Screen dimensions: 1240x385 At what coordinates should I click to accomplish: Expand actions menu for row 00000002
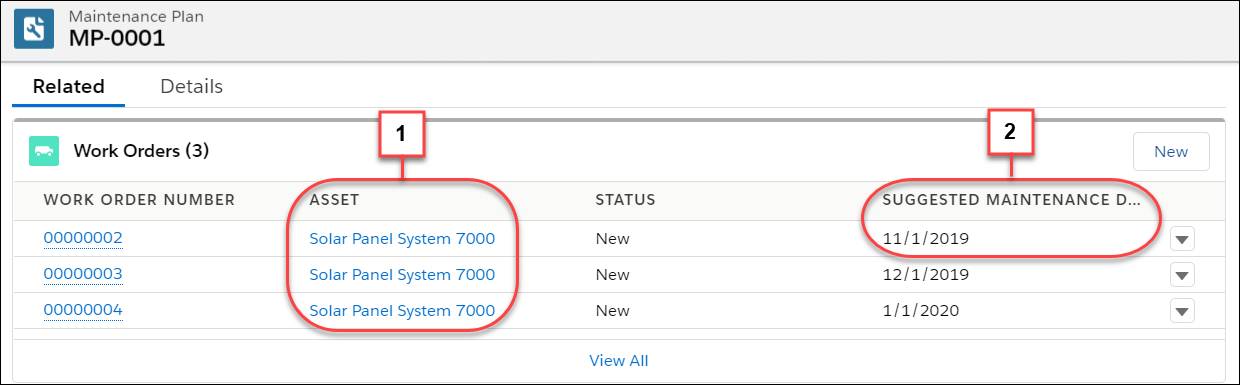[x=1182, y=240]
